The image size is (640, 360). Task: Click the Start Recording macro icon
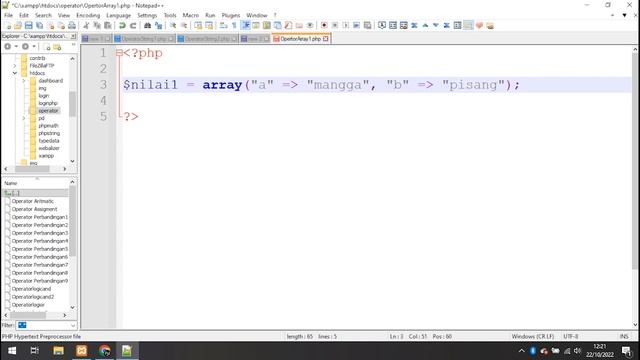[x=324, y=25]
